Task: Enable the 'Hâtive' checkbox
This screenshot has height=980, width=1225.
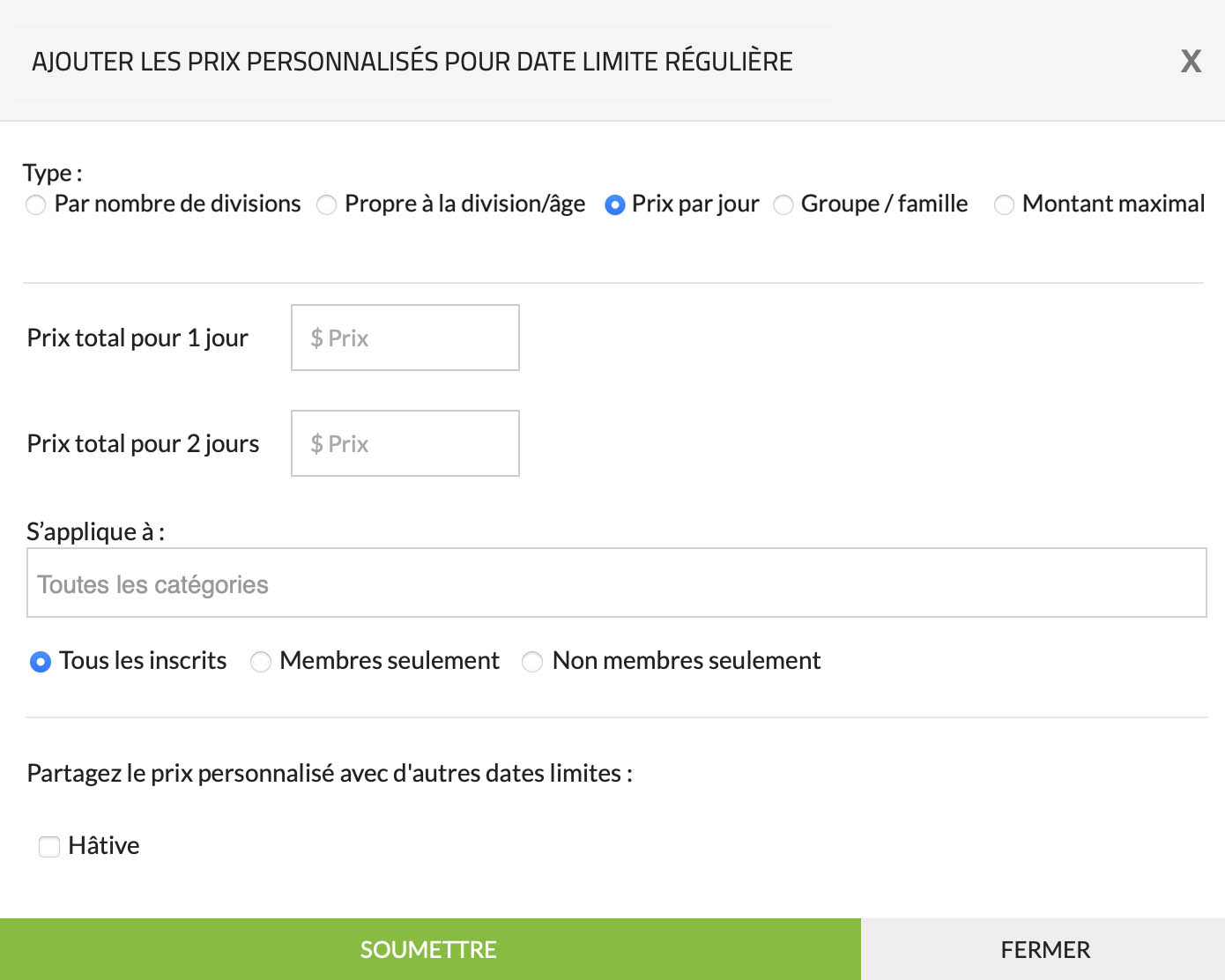Action: (x=49, y=847)
